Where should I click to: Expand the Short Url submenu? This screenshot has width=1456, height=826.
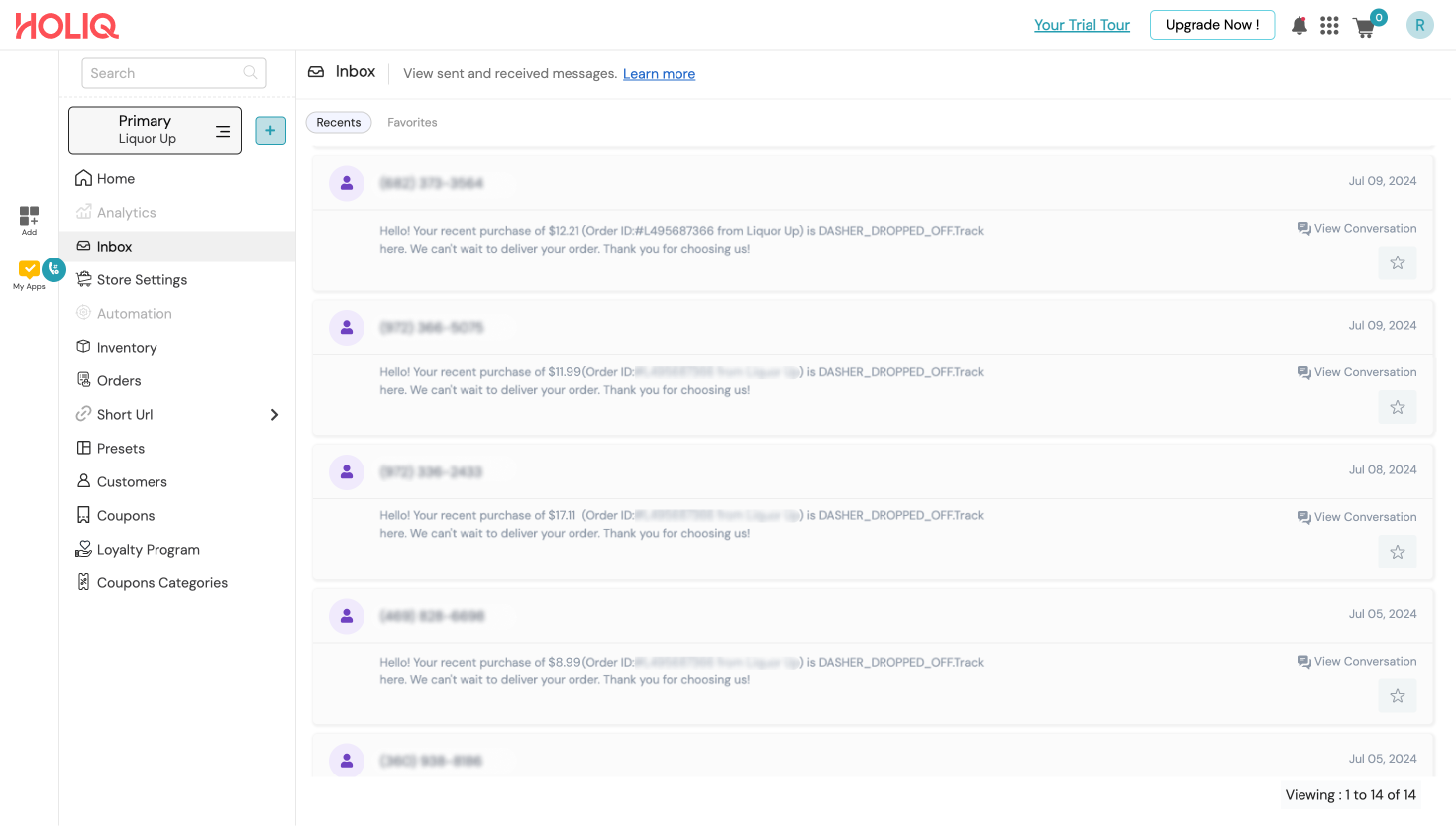pos(274,415)
